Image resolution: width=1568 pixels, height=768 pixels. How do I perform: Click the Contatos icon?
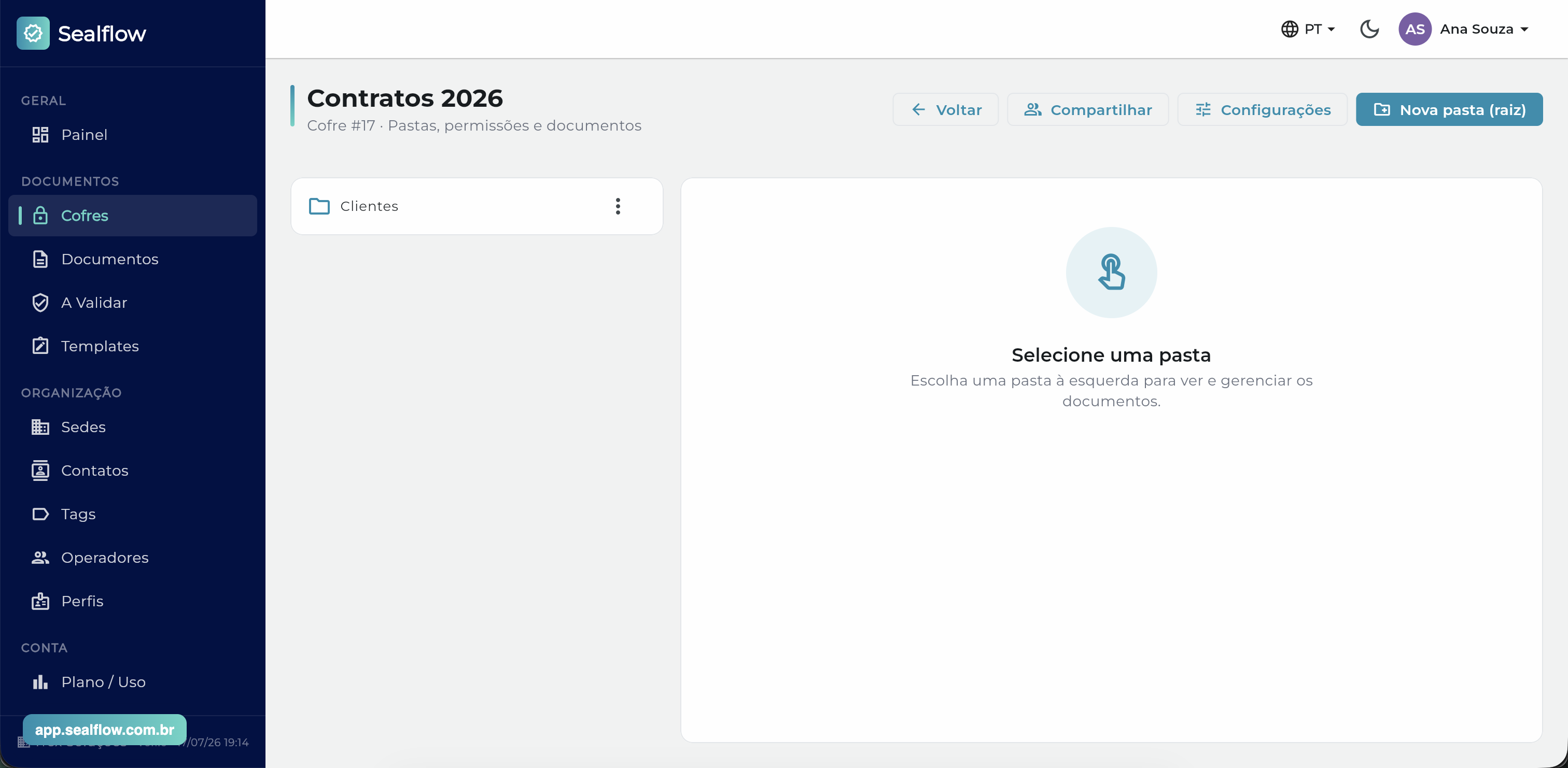[40, 471]
